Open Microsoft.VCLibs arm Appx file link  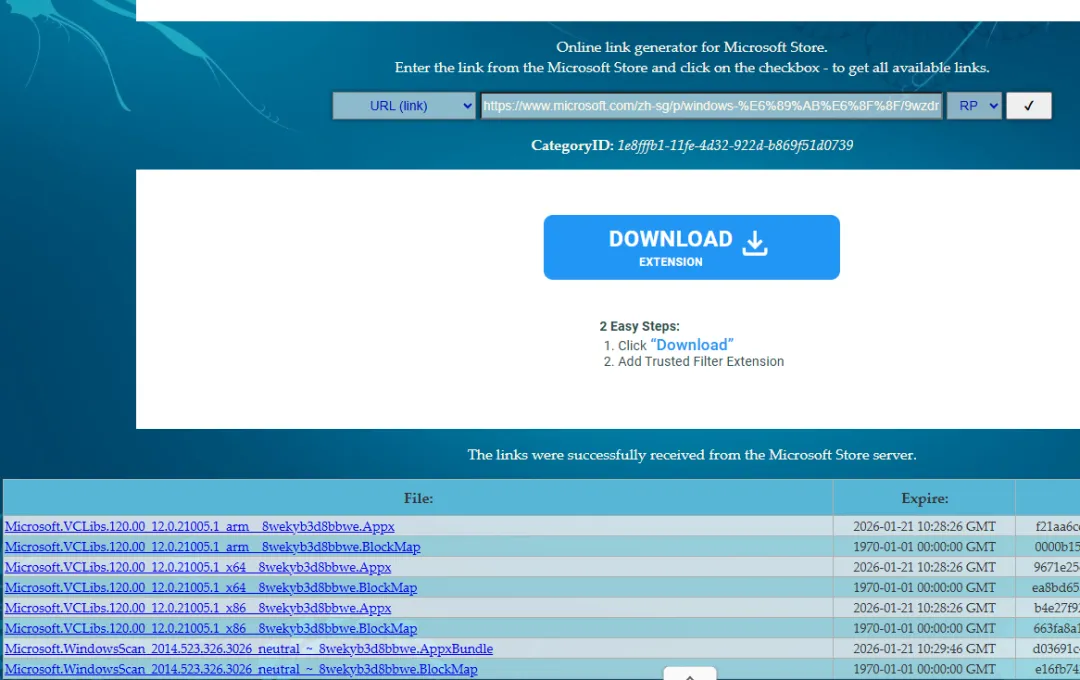(x=200, y=526)
